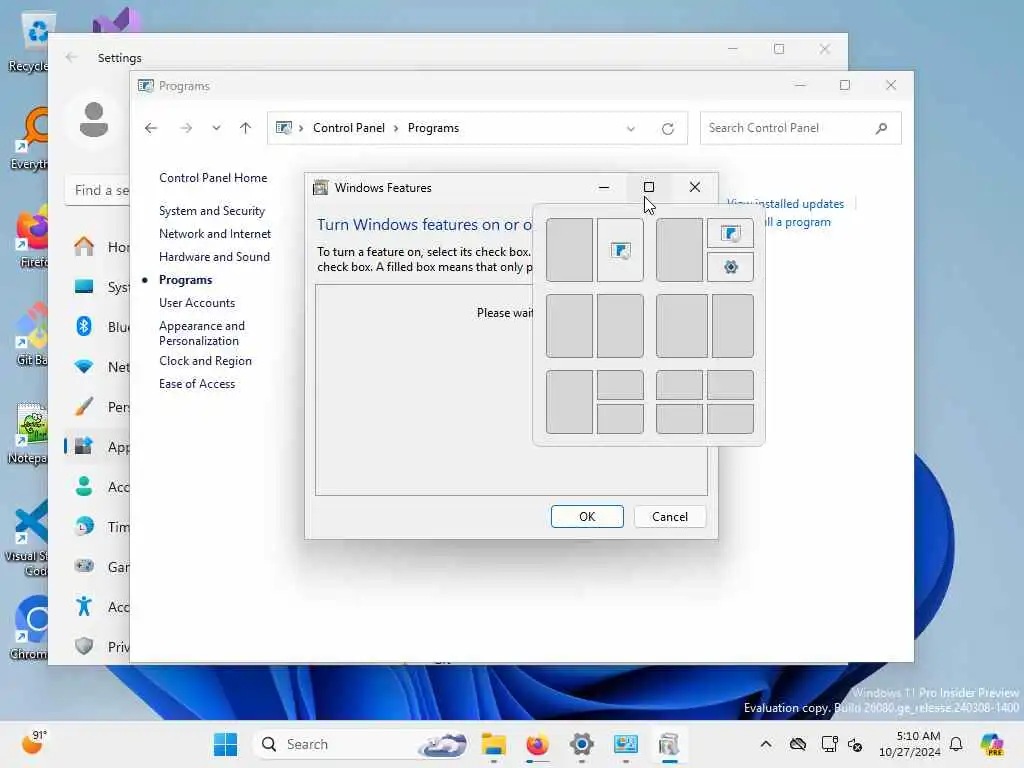Open Control Panel Home link
Image resolution: width=1024 pixels, height=768 pixels.
pyautogui.click(x=213, y=178)
